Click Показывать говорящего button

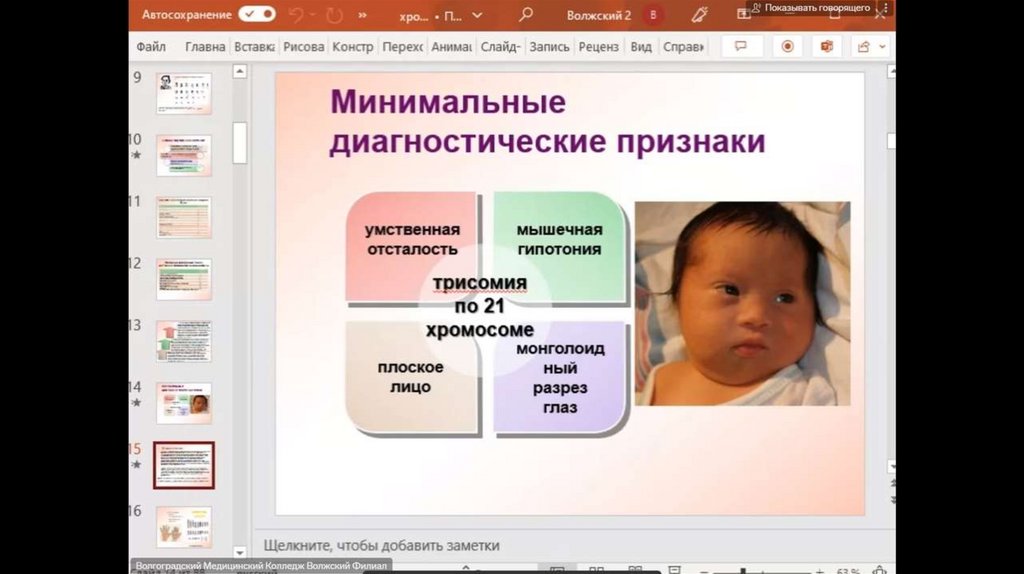[812, 8]
